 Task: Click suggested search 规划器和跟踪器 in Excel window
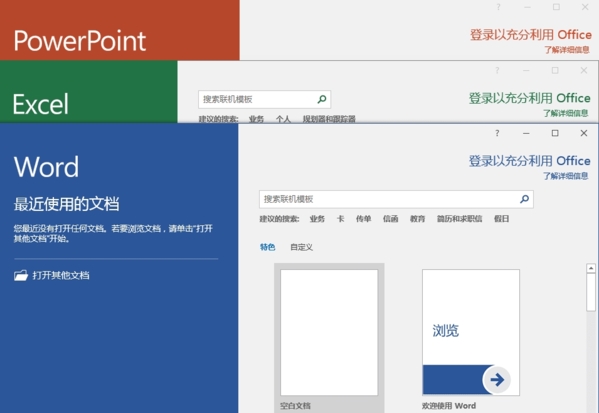[x=329, y=119]
